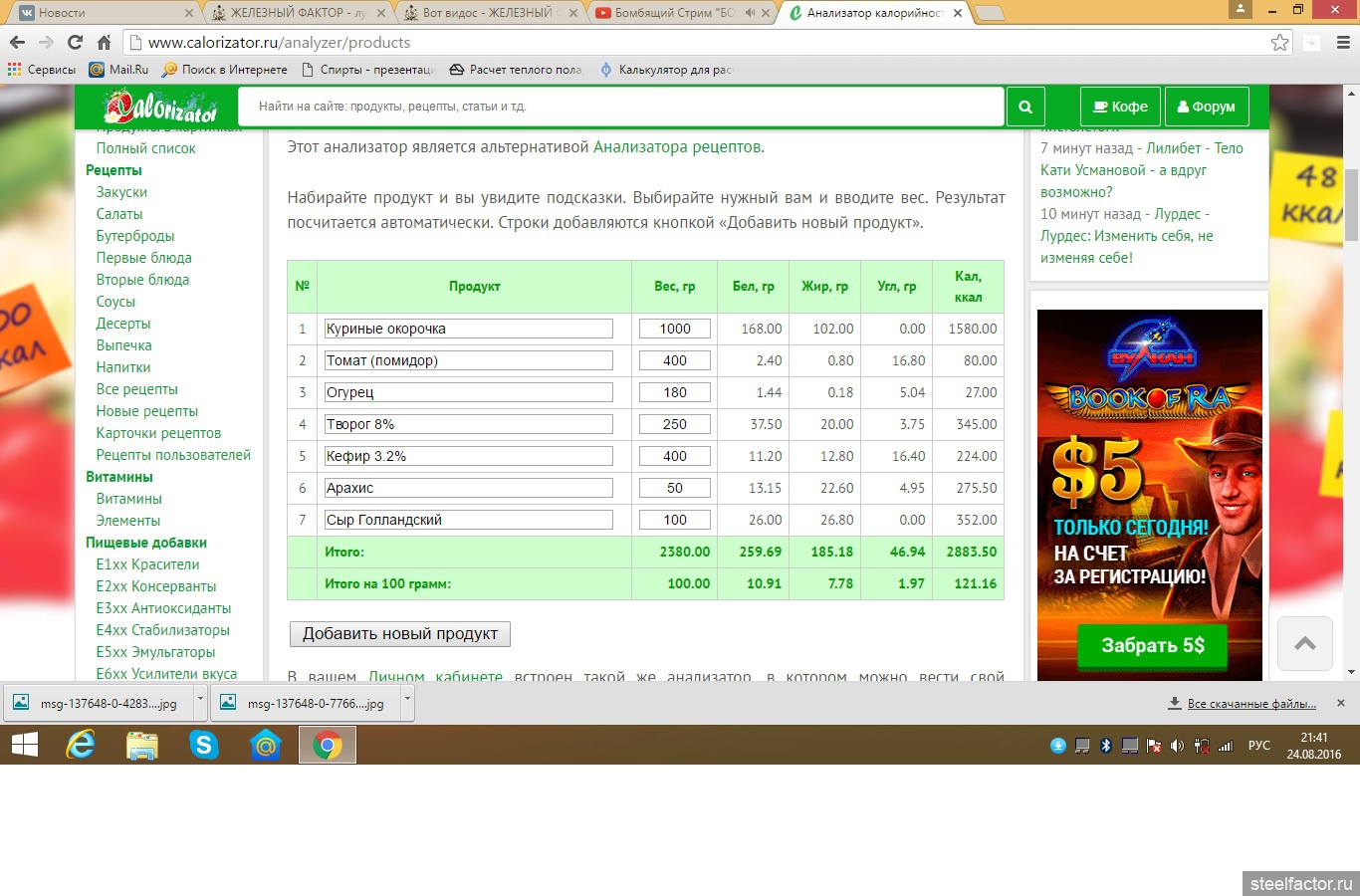Screen dimensions: 1360x896
Task: Open E2xx Консерванты in sidebar
Action: coord(156,586)
